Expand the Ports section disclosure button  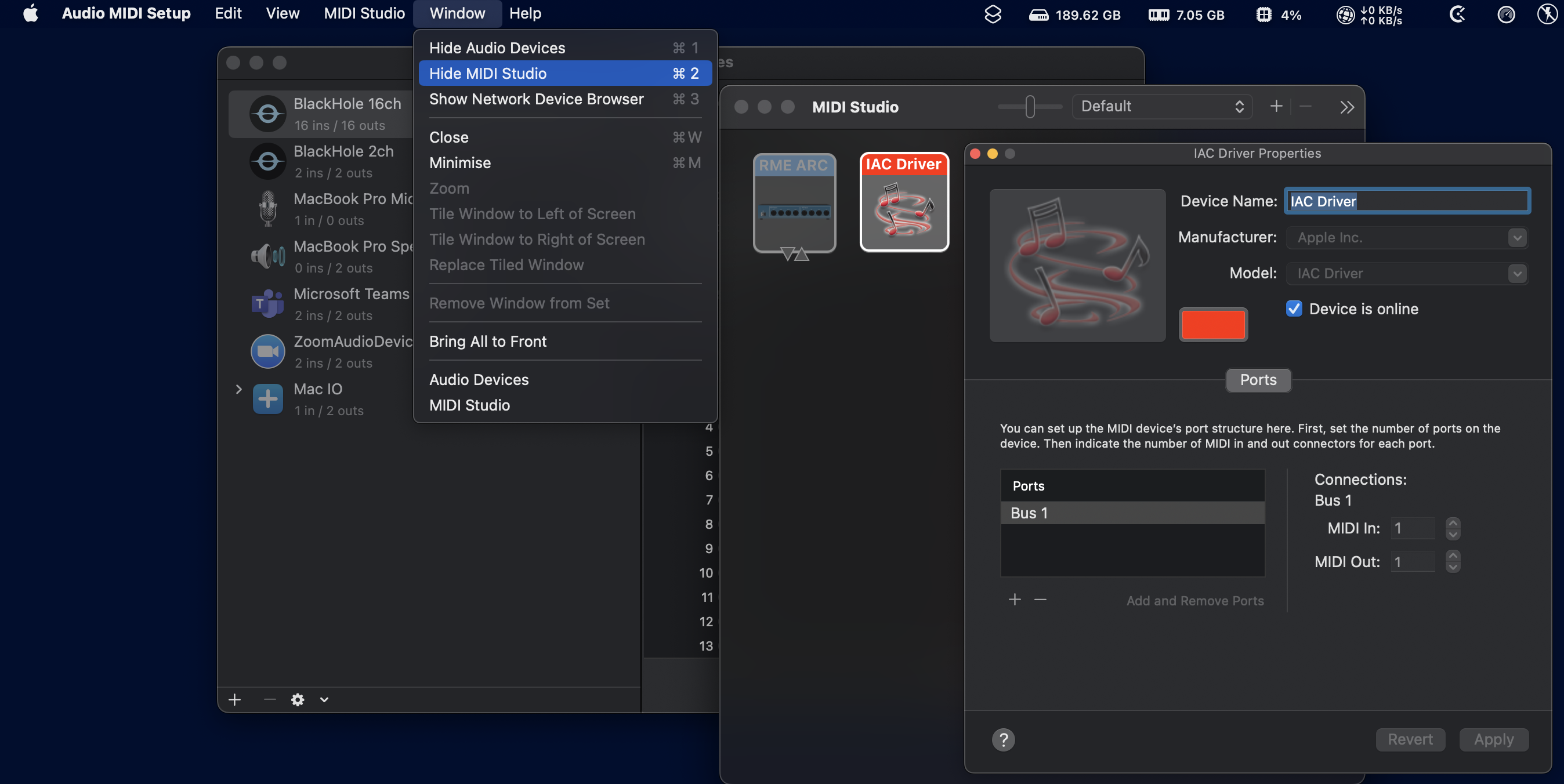pos(1258,380)
